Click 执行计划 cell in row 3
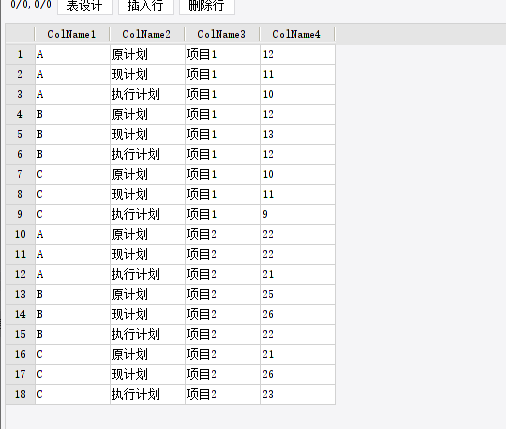Viewport: 506px width, 429px height. (148, 94)
